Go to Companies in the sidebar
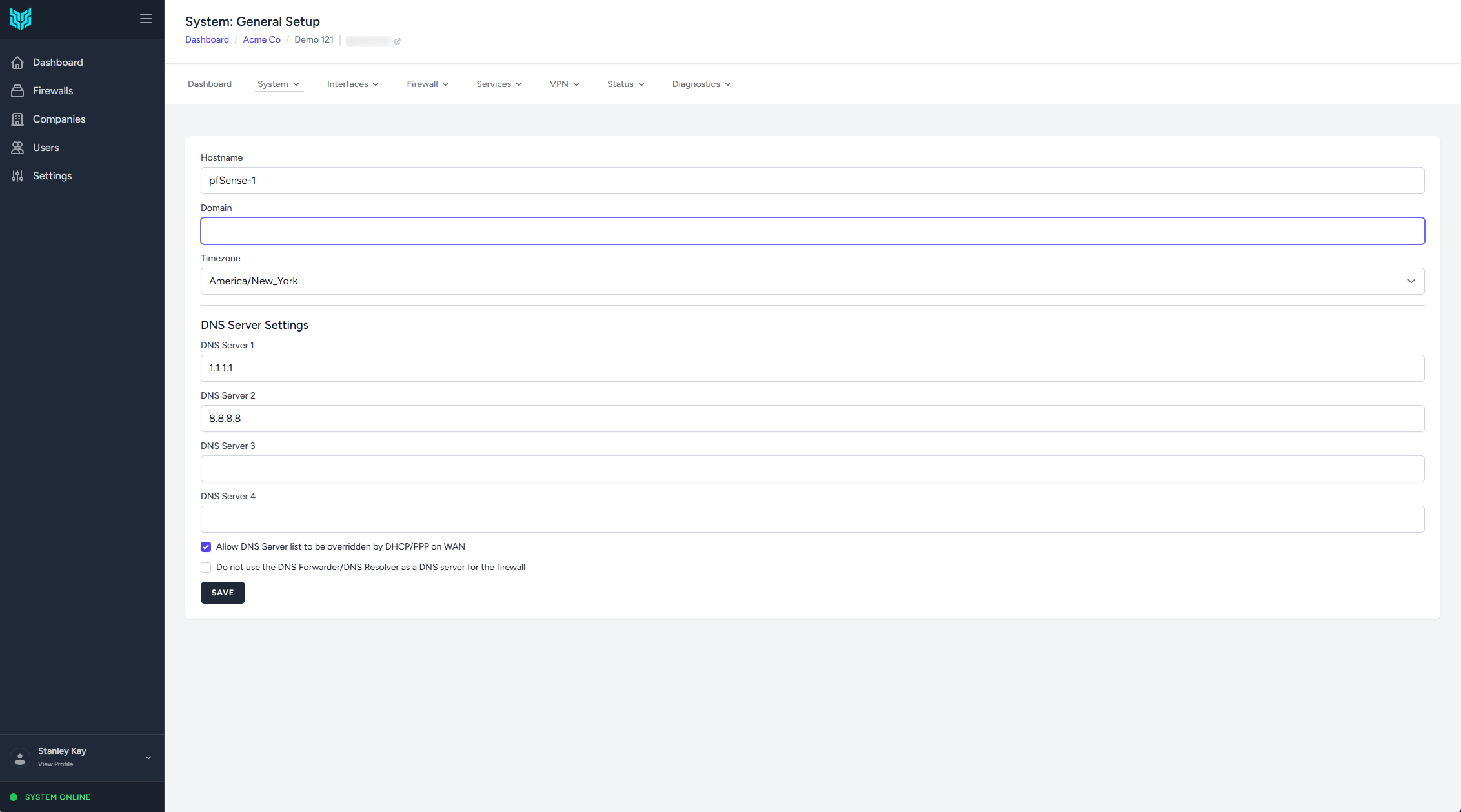This screenshot has width=1461, height=812. pos(59,119)
